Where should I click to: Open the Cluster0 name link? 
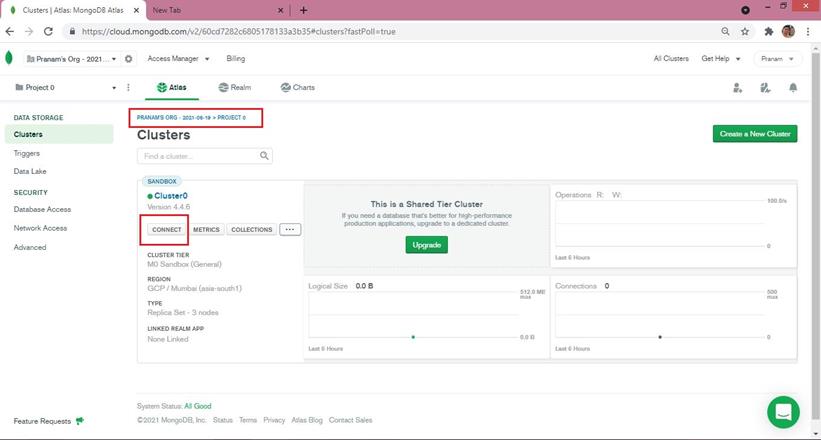click(171, 196)
